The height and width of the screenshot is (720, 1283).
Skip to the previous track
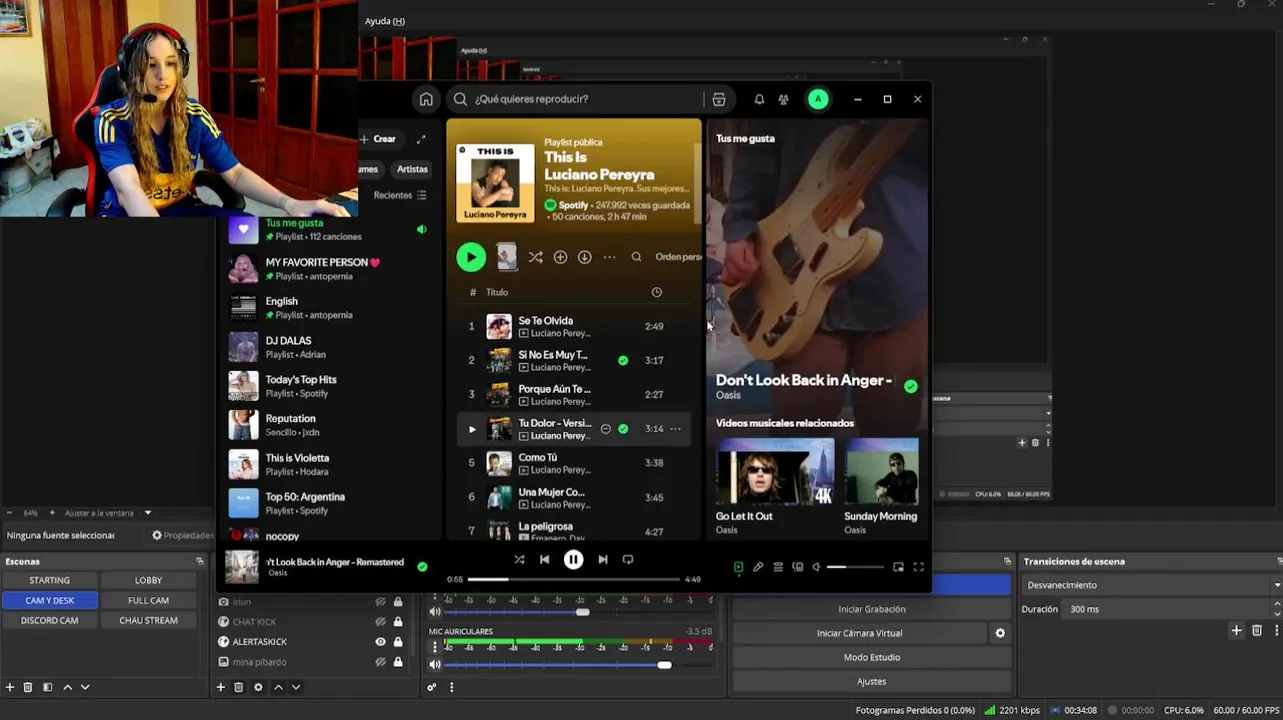(544, 560)
